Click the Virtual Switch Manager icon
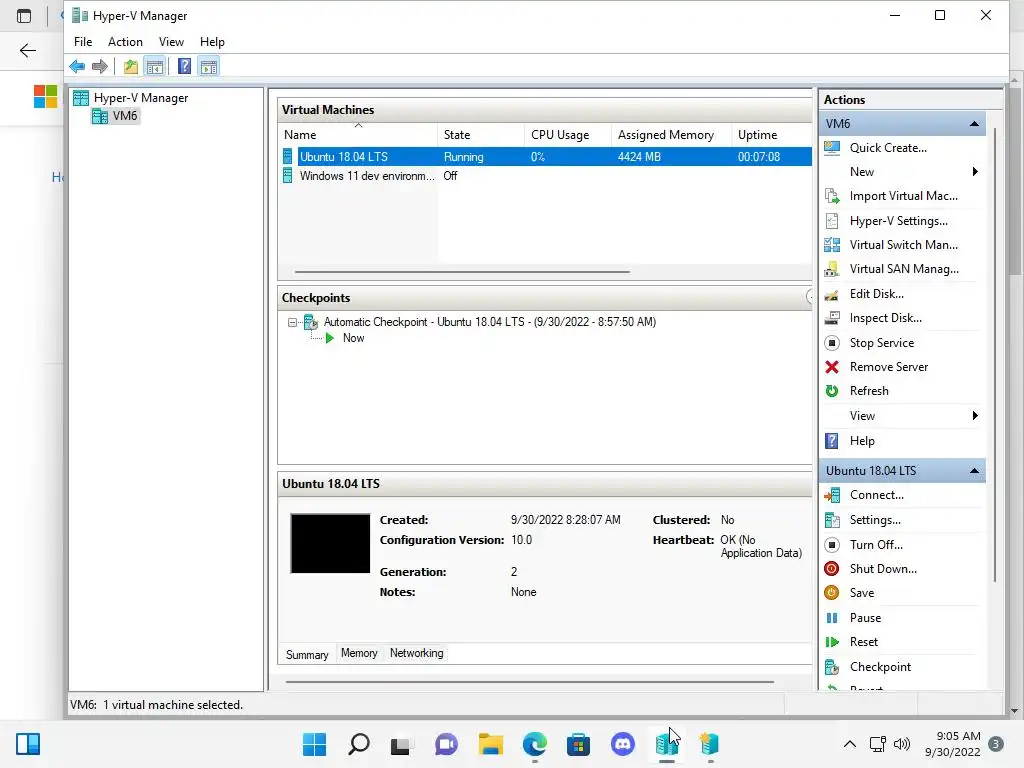Viewport: 1024px width, 768px height. [x=832, y=245]
